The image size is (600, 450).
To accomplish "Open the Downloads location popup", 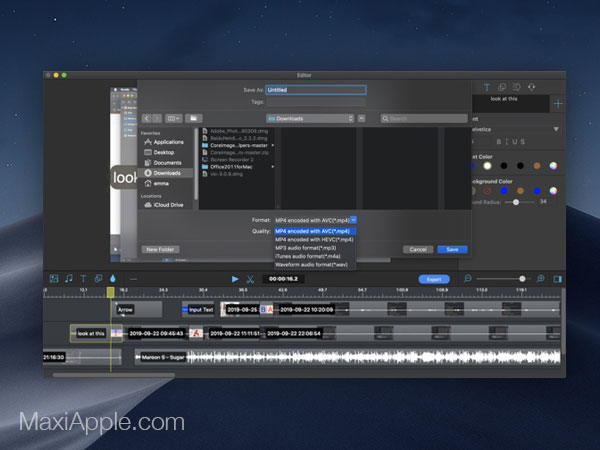I will tap(310, 119).
